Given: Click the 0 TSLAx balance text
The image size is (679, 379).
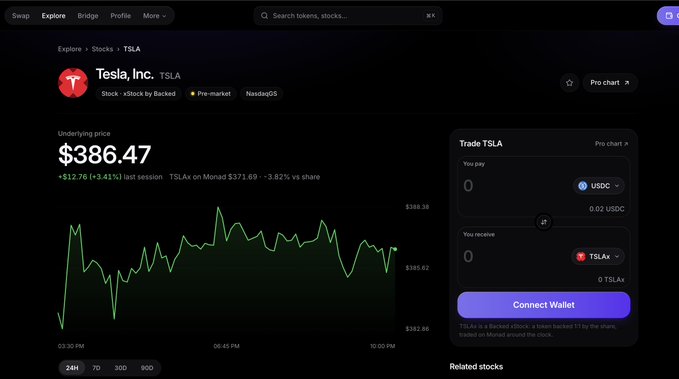Looking at the screenshot, I should (611, 280).
